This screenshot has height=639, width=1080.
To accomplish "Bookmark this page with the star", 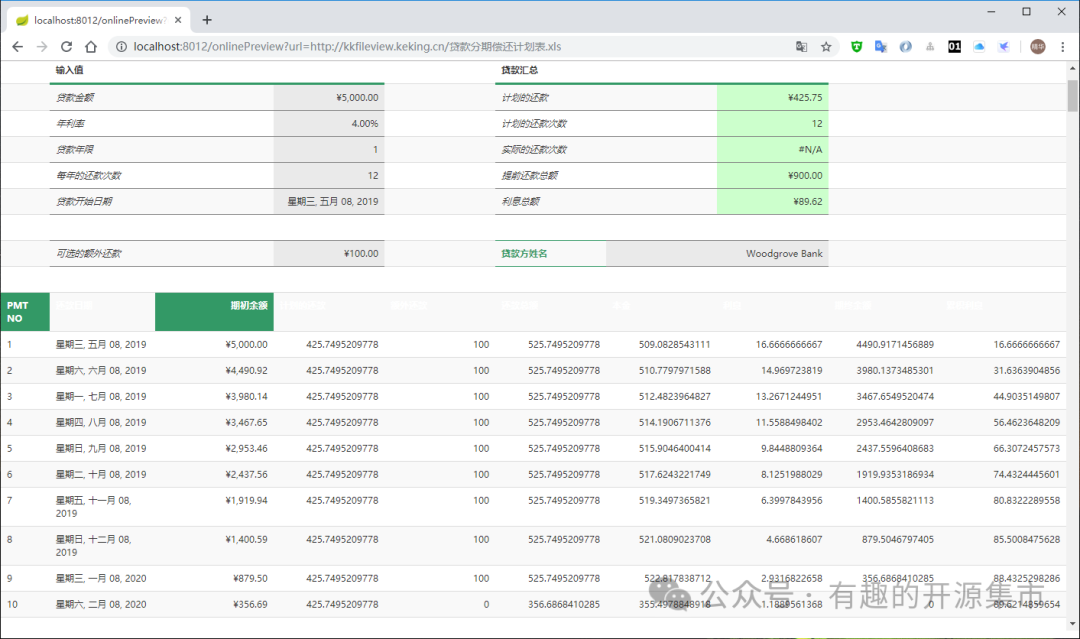I will pyautogui.click(x=826, y=47).
